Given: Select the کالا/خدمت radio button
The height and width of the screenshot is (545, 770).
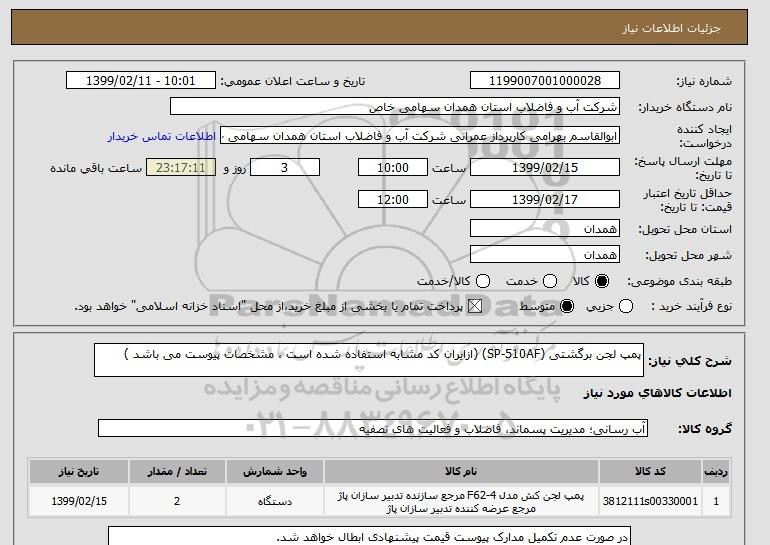Looking at the screenshot, I should click(x=483, y=281).
